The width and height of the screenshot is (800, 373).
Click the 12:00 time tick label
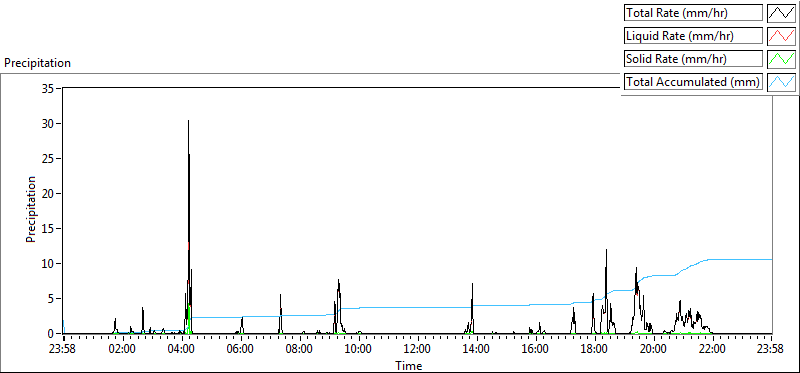tap(418, 350)
